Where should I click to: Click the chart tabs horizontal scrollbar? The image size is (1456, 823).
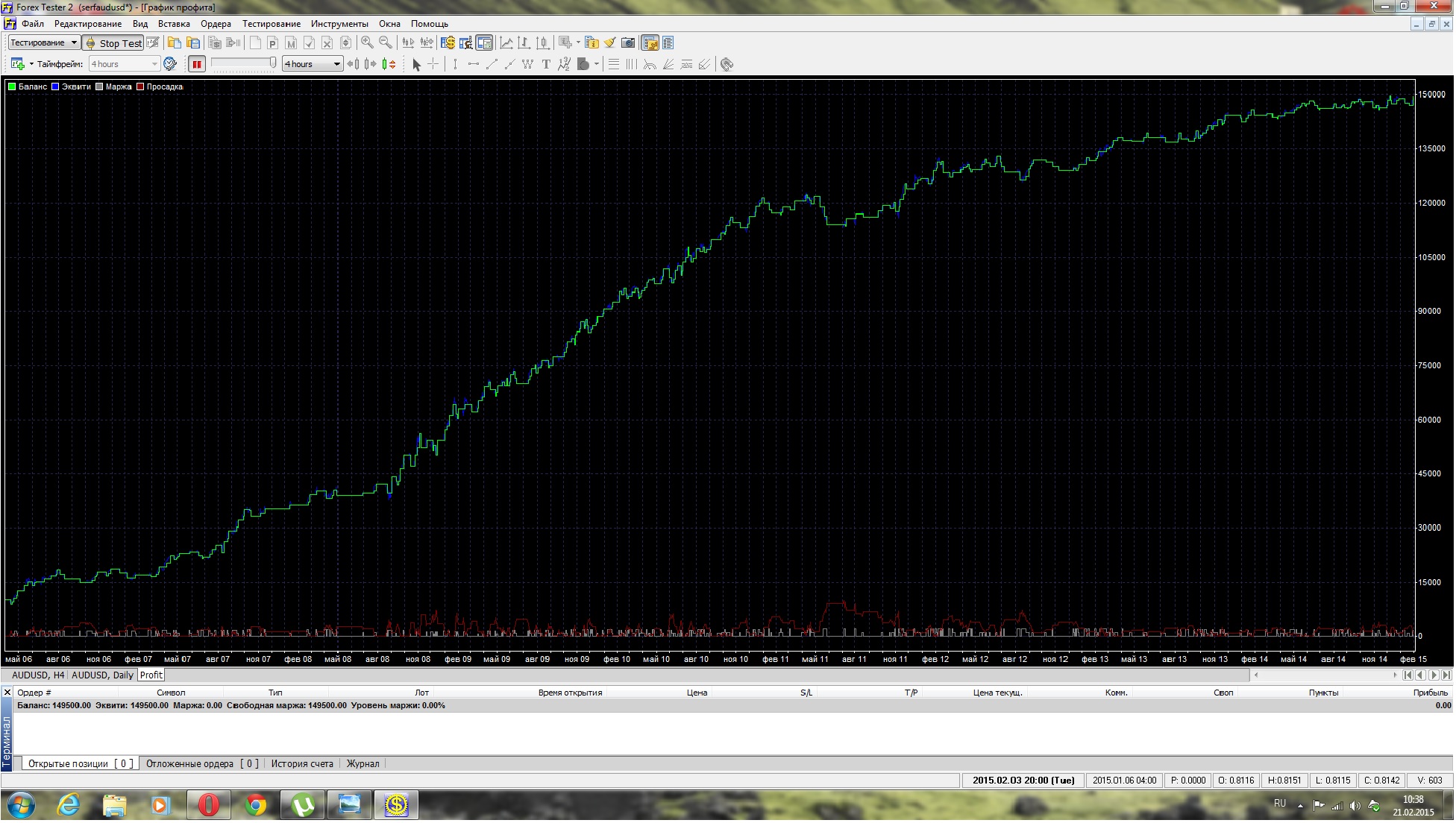point(1325,675)
